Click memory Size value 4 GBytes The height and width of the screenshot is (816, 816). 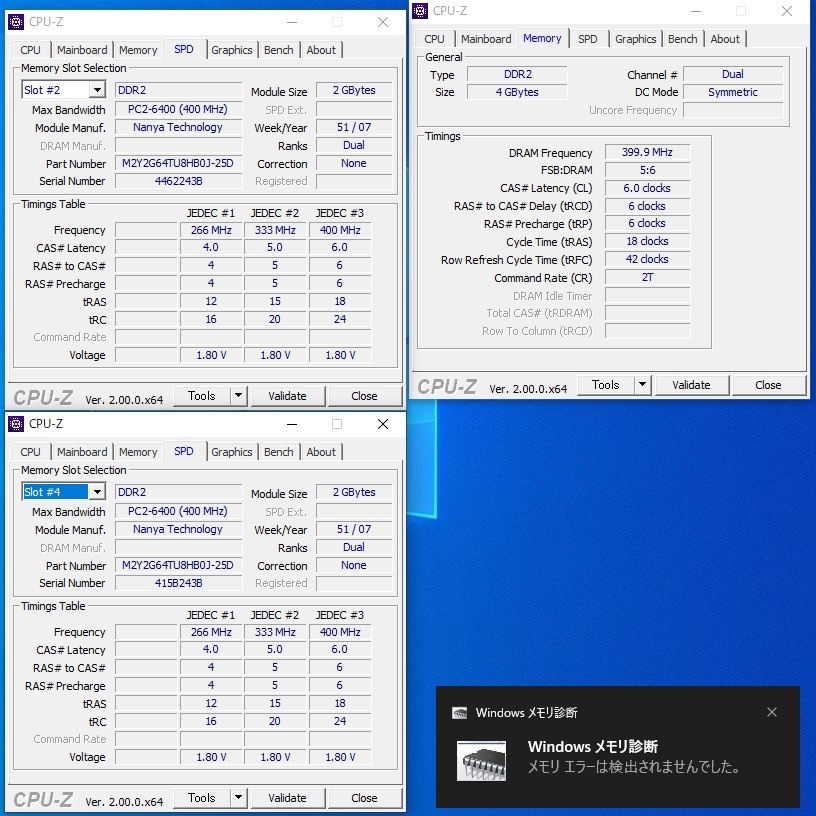(x=517, y=92)
